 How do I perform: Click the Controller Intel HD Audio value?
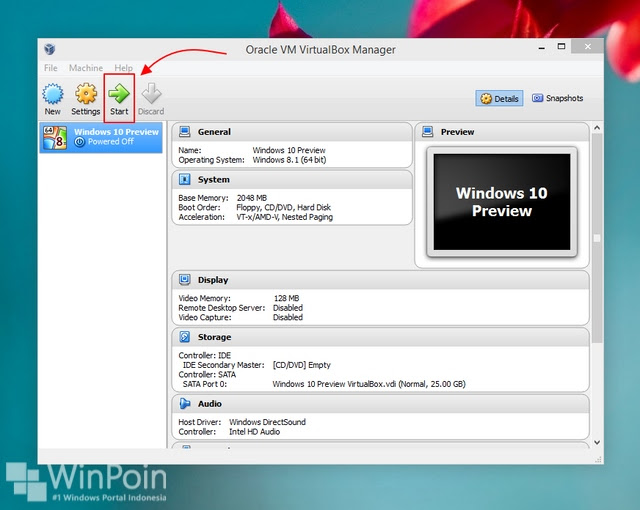tap(254, 432)
